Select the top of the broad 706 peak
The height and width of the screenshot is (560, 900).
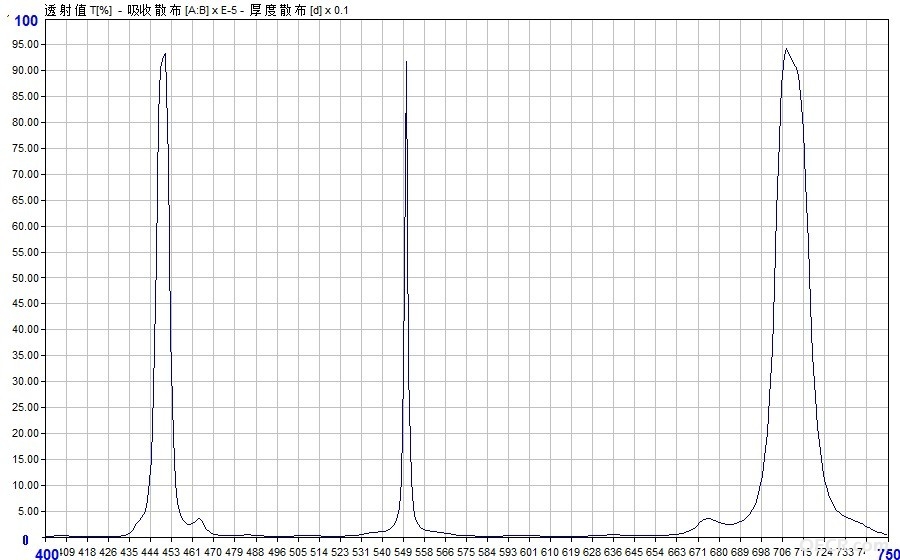786,49
